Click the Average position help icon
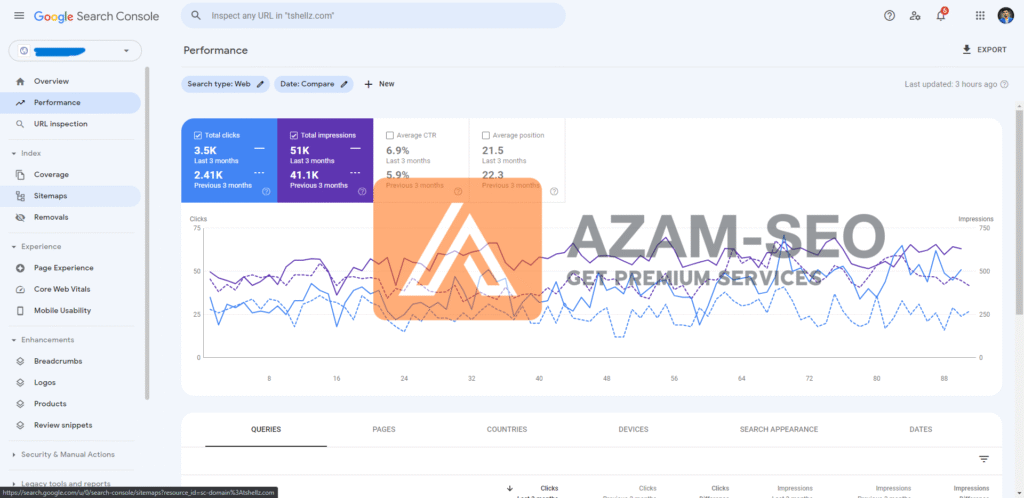The height and width of the screenshot is (498, 1024). [x=553, y=191]
